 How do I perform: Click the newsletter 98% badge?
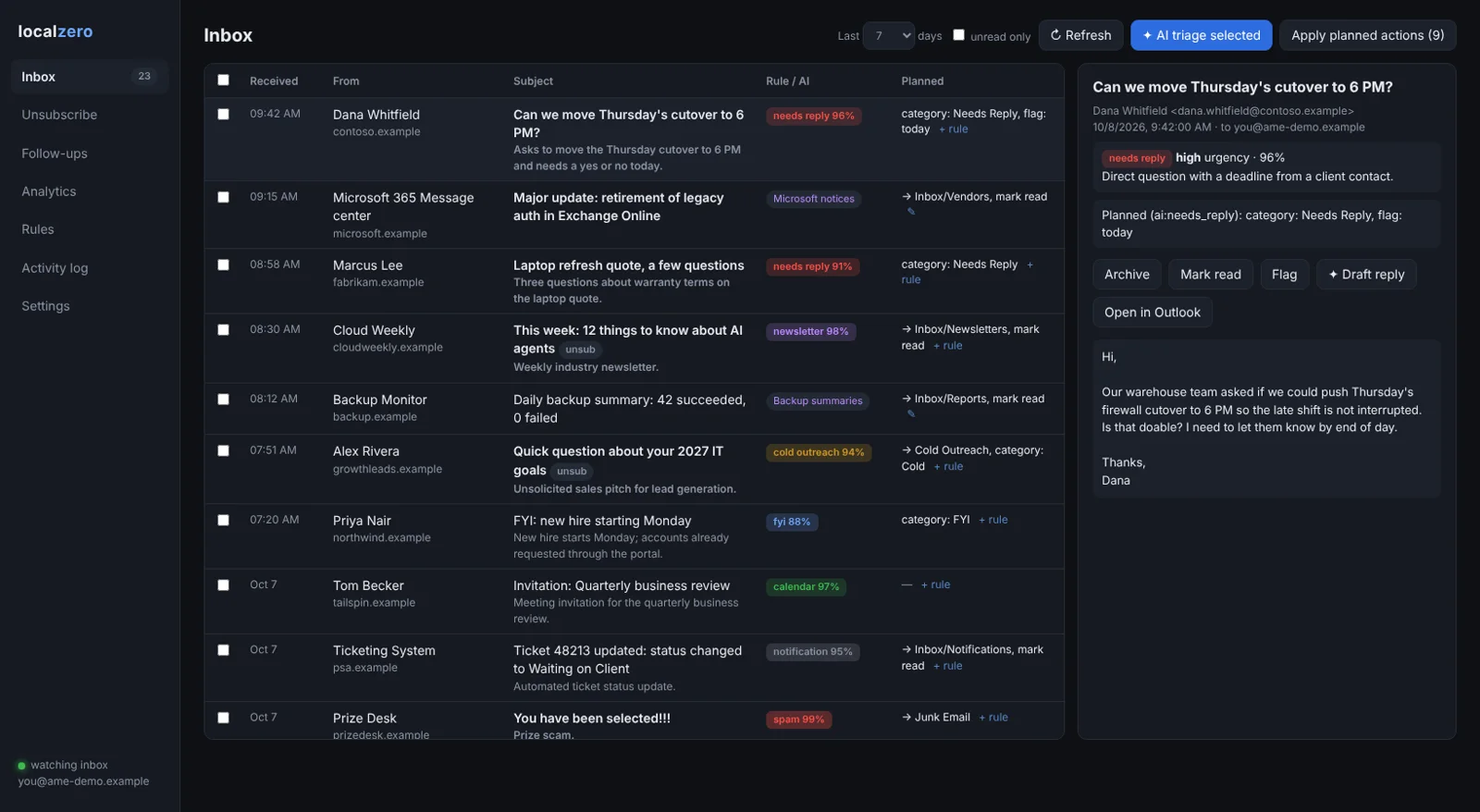click(x=810, y=332)
